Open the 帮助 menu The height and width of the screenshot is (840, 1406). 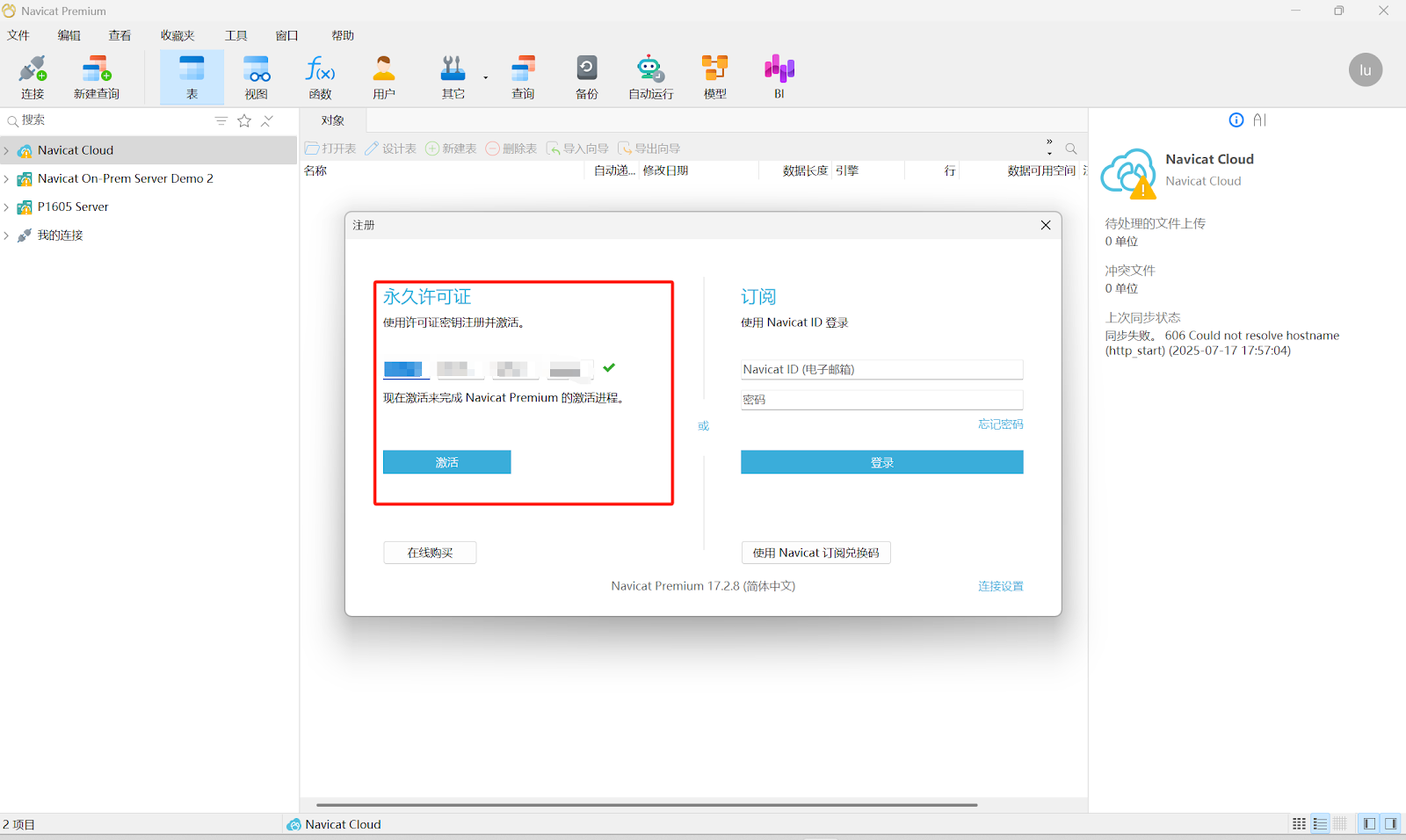click(343, 35)
